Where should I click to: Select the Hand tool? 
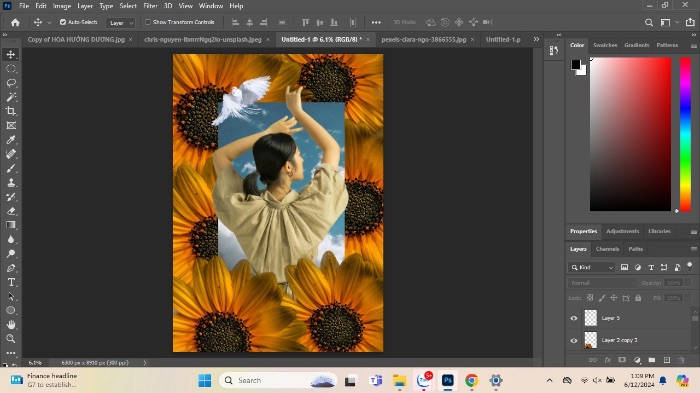click(11, 325)
